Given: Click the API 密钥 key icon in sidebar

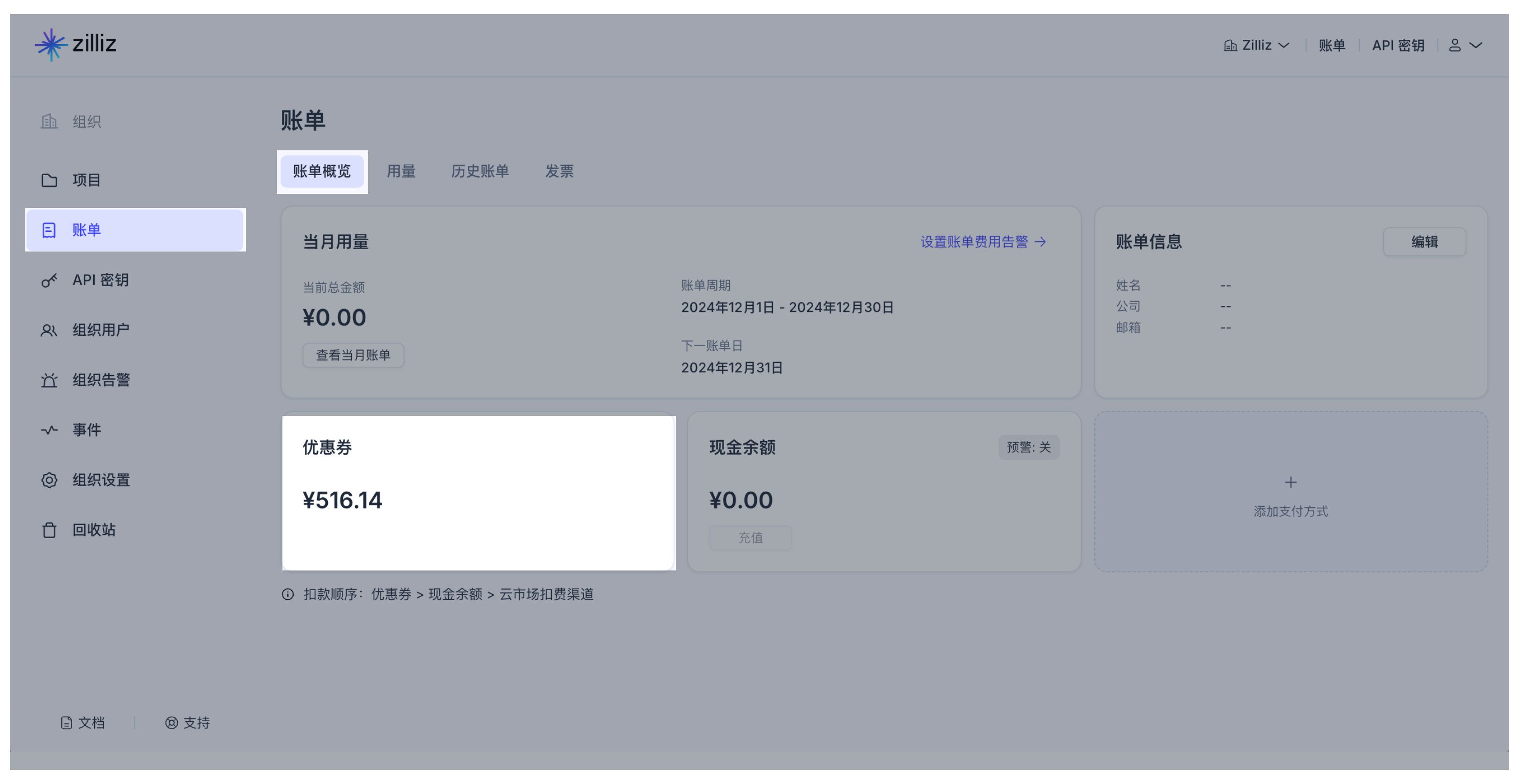Looking at the screenshot, I should pos(50,280).
